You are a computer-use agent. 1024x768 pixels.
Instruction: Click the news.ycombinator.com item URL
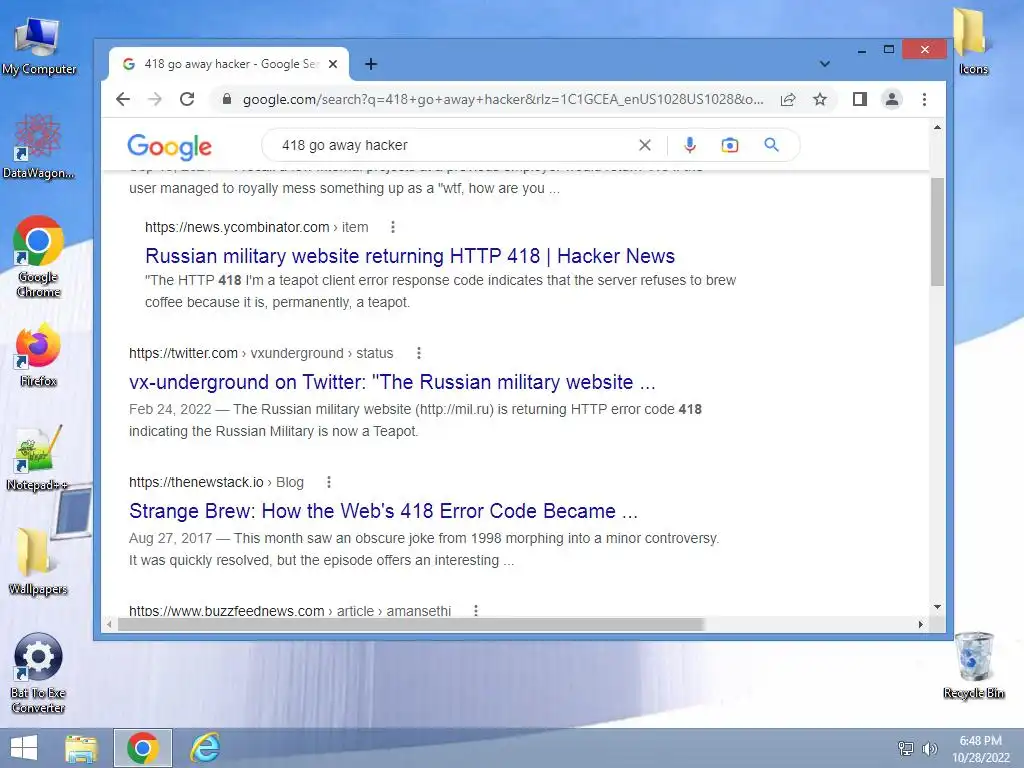point(257,227)
